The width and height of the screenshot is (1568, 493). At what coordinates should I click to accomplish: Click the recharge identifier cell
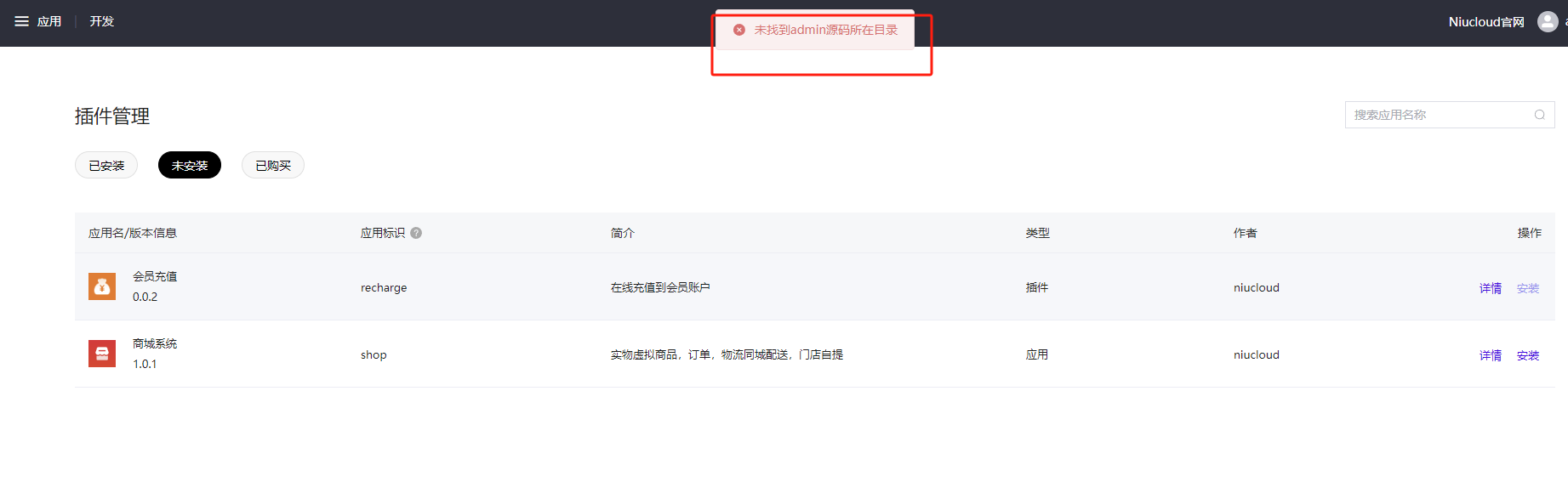384,287
